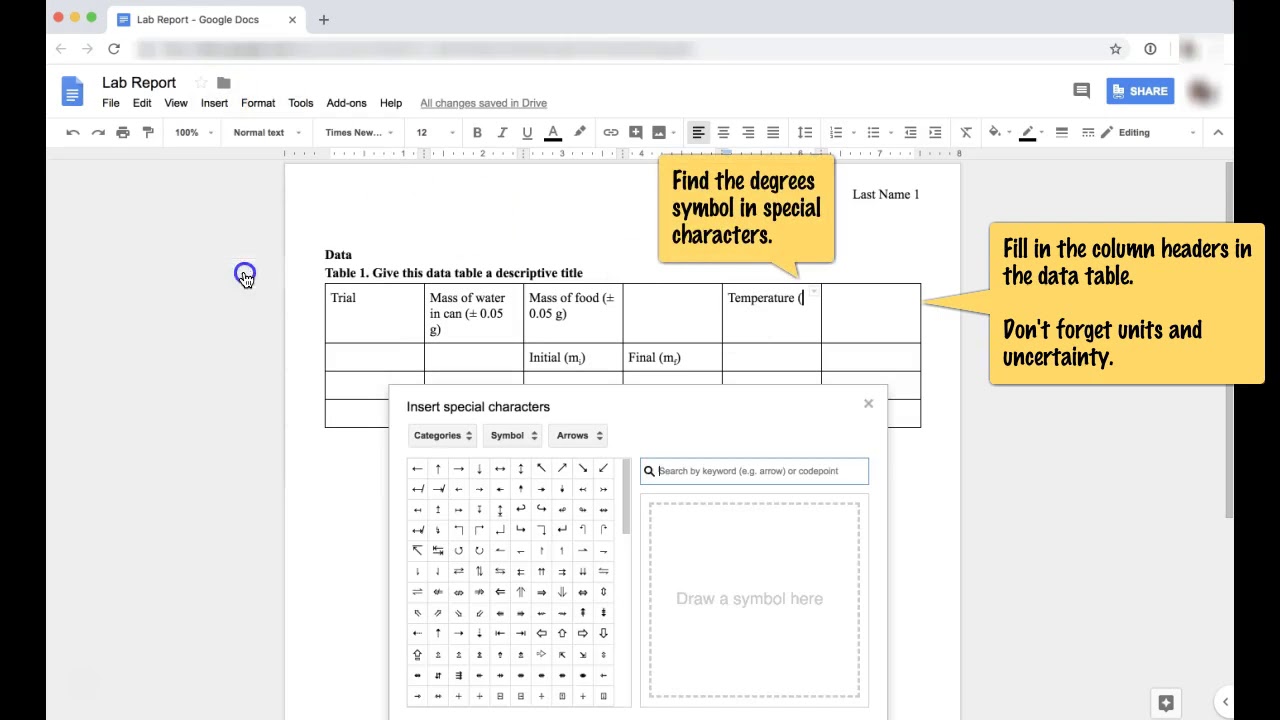Select Center align

click(723, 132)
